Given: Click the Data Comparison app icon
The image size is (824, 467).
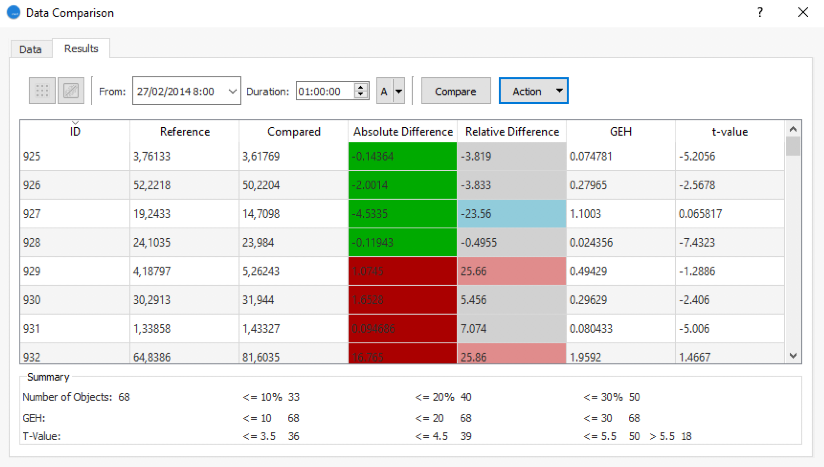Looking at the screenshot, I should (x=13, y=13).
